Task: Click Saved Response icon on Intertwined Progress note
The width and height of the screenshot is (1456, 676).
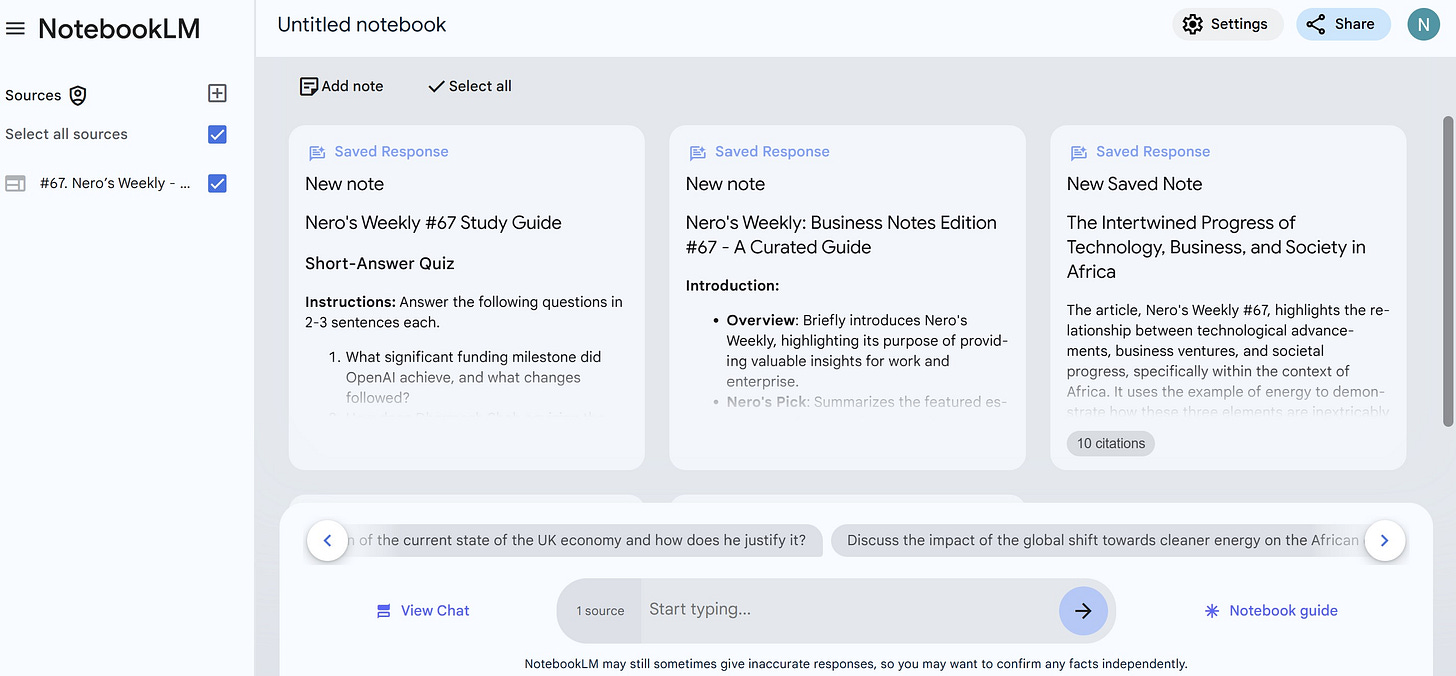Action: [1079, 152]
